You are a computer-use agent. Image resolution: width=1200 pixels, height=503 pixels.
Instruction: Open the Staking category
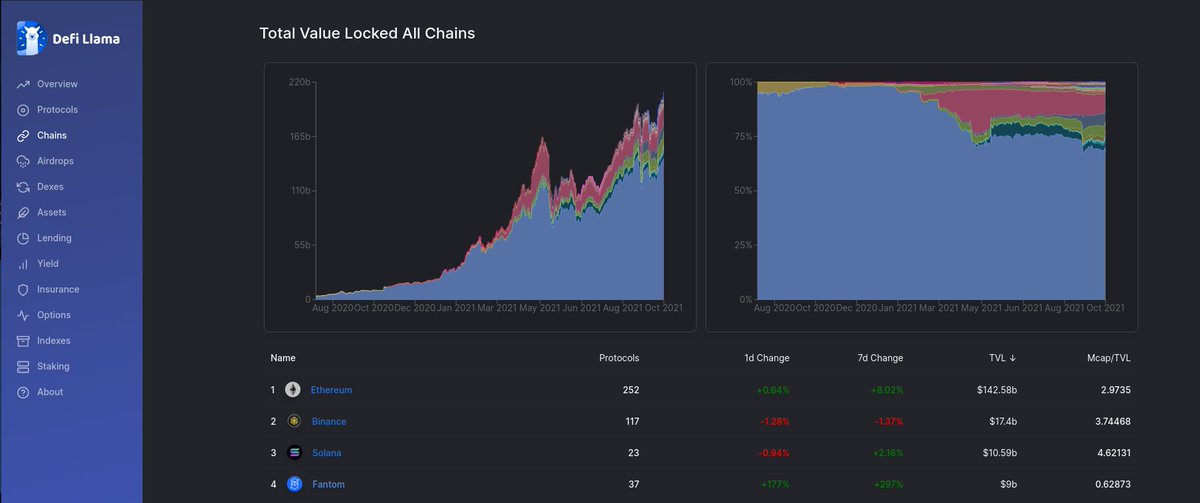(x=53, y=367)
